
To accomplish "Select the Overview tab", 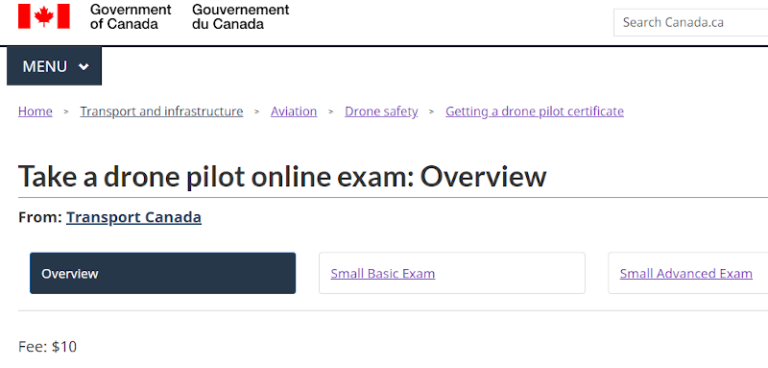I will pos(163,273).
